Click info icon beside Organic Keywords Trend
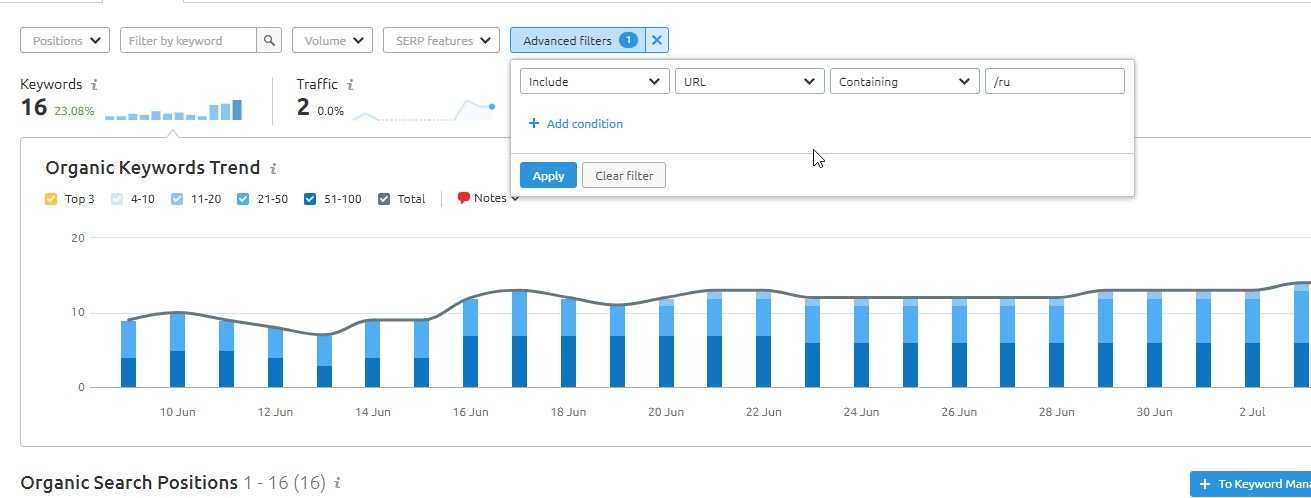This screenshot has height=498, width=1311. (273, 169)
